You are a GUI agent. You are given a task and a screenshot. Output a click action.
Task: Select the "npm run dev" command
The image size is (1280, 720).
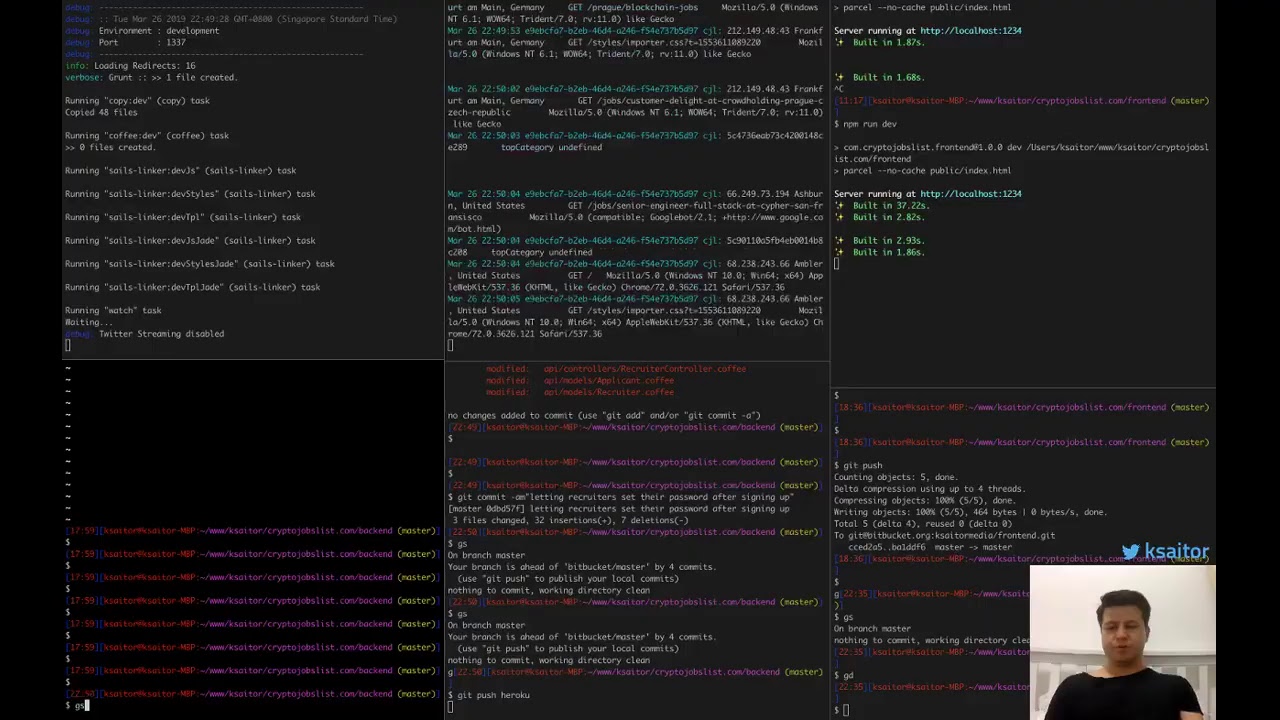pyautogui.click(x=870, y=124)
